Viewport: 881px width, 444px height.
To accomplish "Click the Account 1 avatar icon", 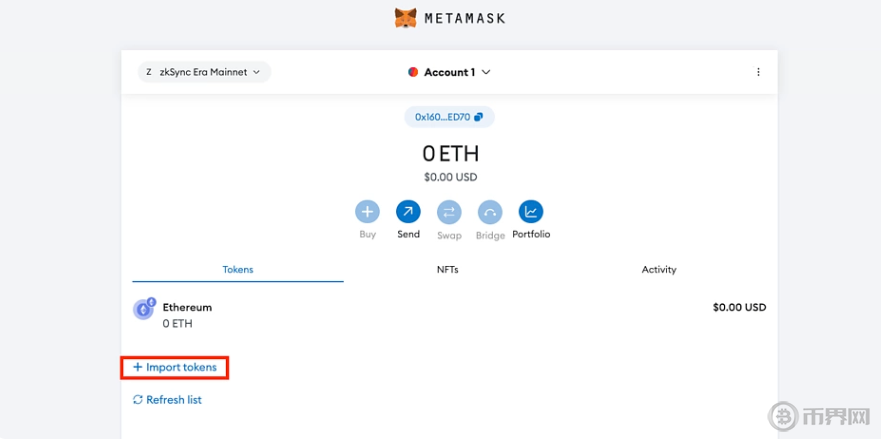I will pos(413,72).
